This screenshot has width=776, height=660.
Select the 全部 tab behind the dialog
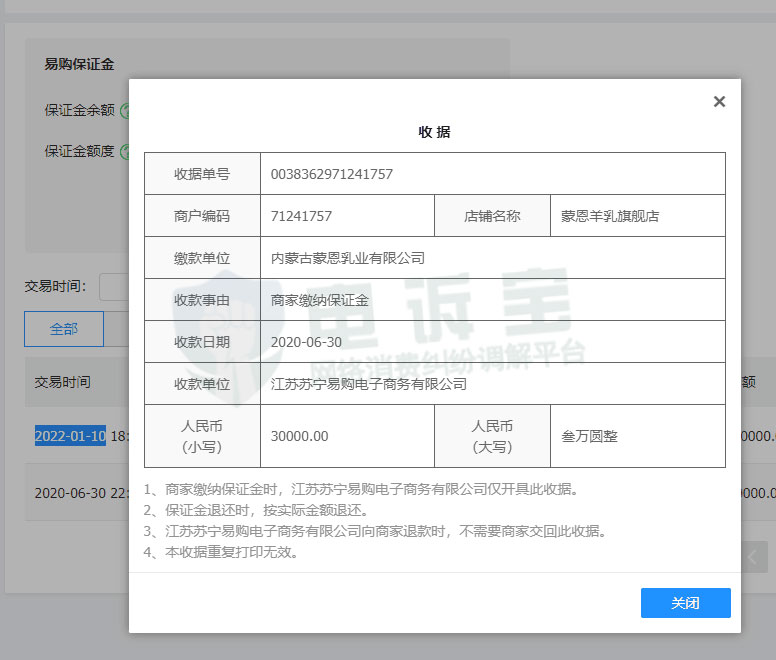64,329
